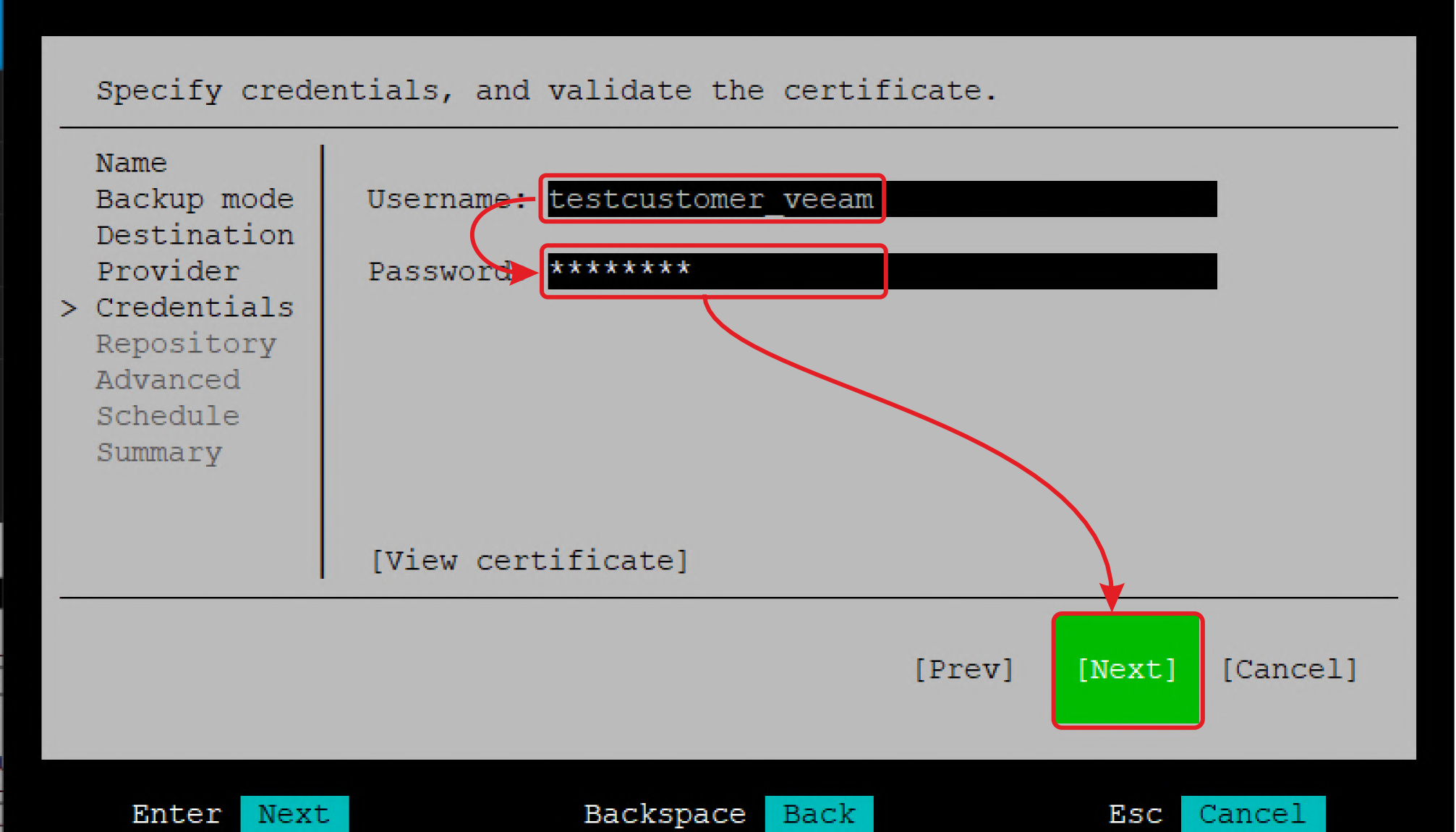Select the Name wizard step
Viewport: 1456px width, 832px height.
(132, 163)
